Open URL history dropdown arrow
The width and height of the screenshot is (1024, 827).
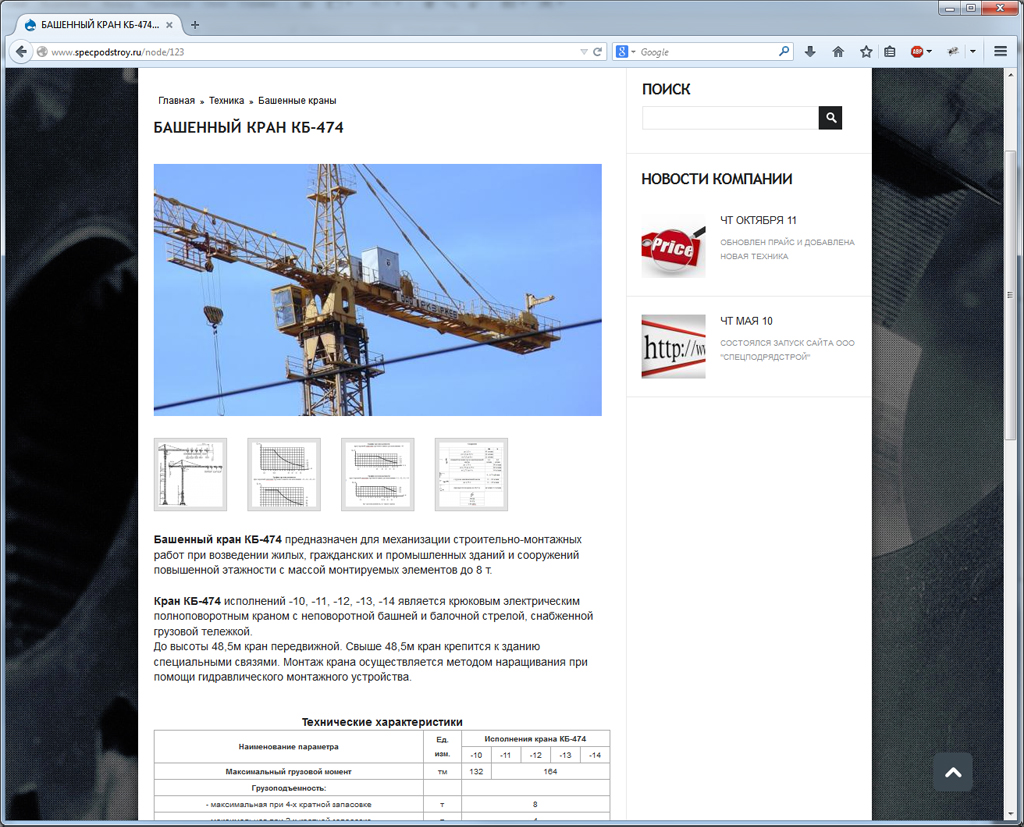(x=584, y=52)
